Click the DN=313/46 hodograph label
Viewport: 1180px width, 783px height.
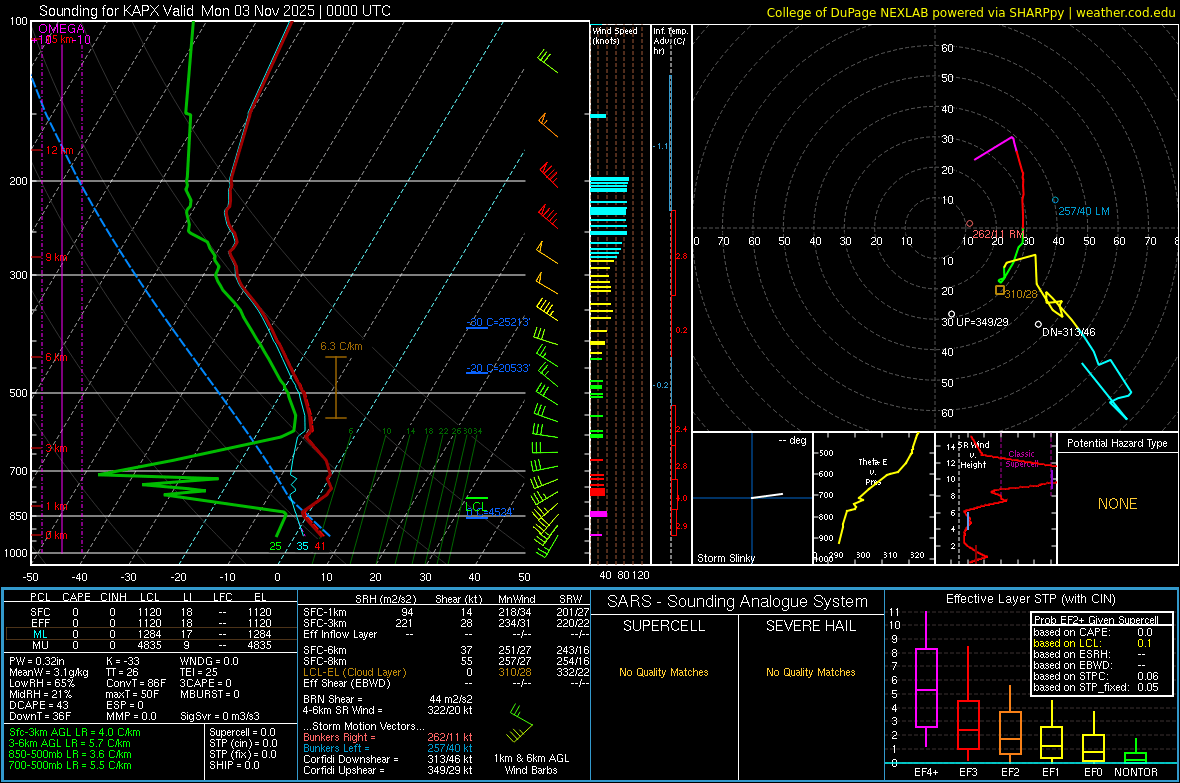[1069, 332]
